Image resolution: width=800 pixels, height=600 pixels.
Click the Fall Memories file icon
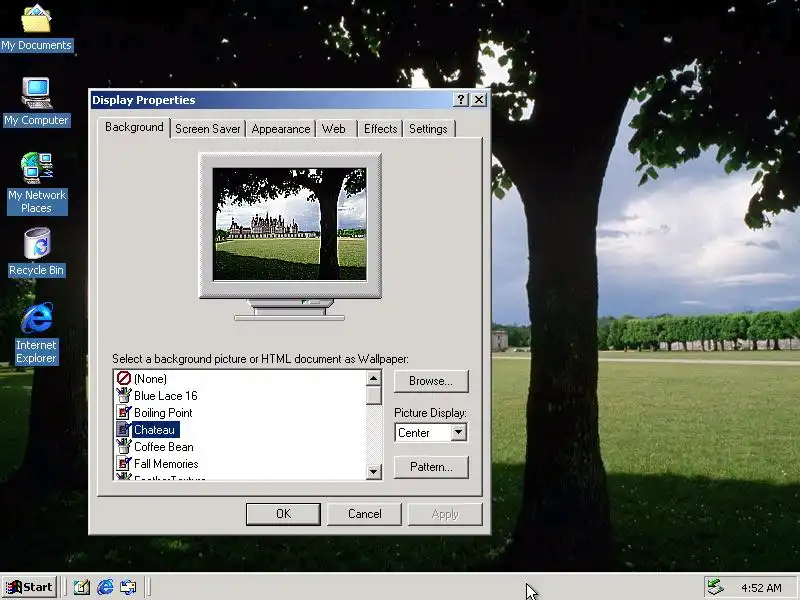click(x=123, y=463)
